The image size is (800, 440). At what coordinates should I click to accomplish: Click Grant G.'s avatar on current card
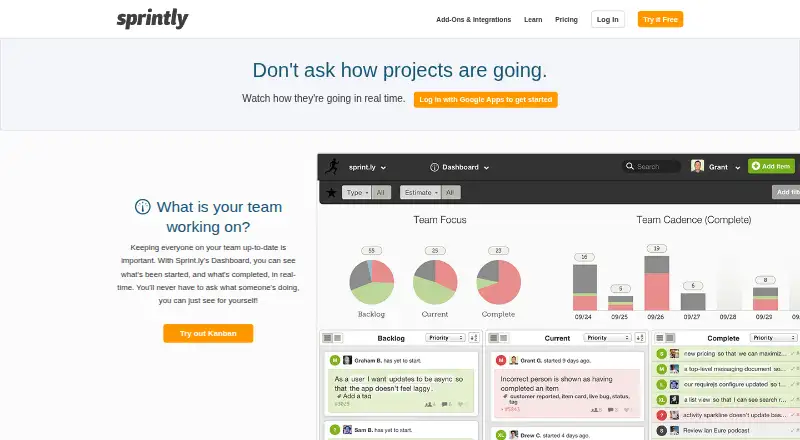coord(514,360)
